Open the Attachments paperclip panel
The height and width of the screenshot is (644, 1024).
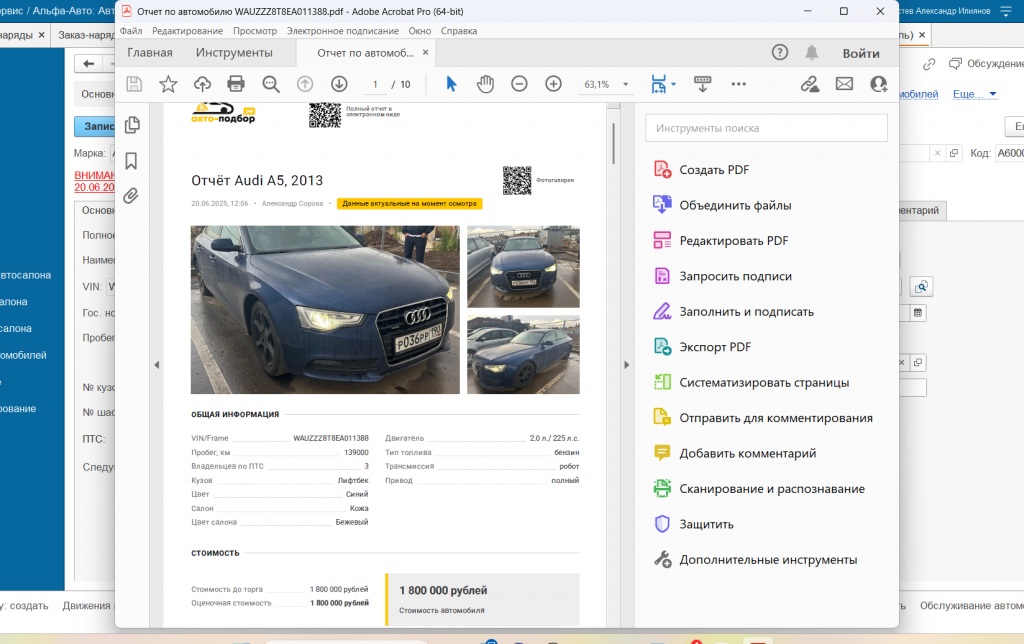pos(131,196)
